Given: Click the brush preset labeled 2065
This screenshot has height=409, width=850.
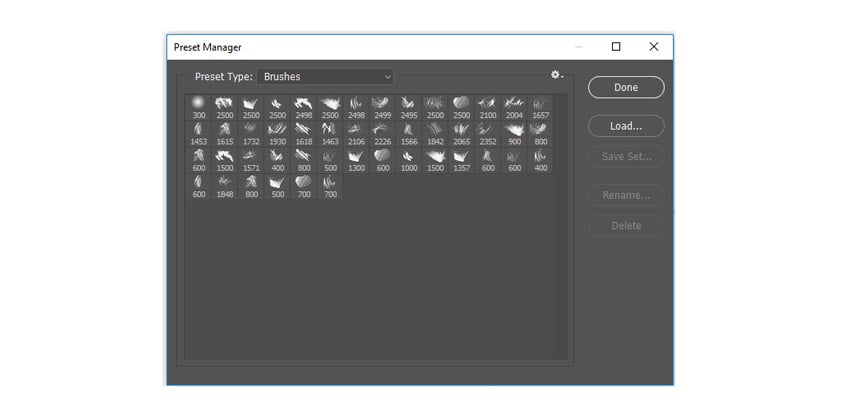Looking at the screenshot, I should 462,134.
